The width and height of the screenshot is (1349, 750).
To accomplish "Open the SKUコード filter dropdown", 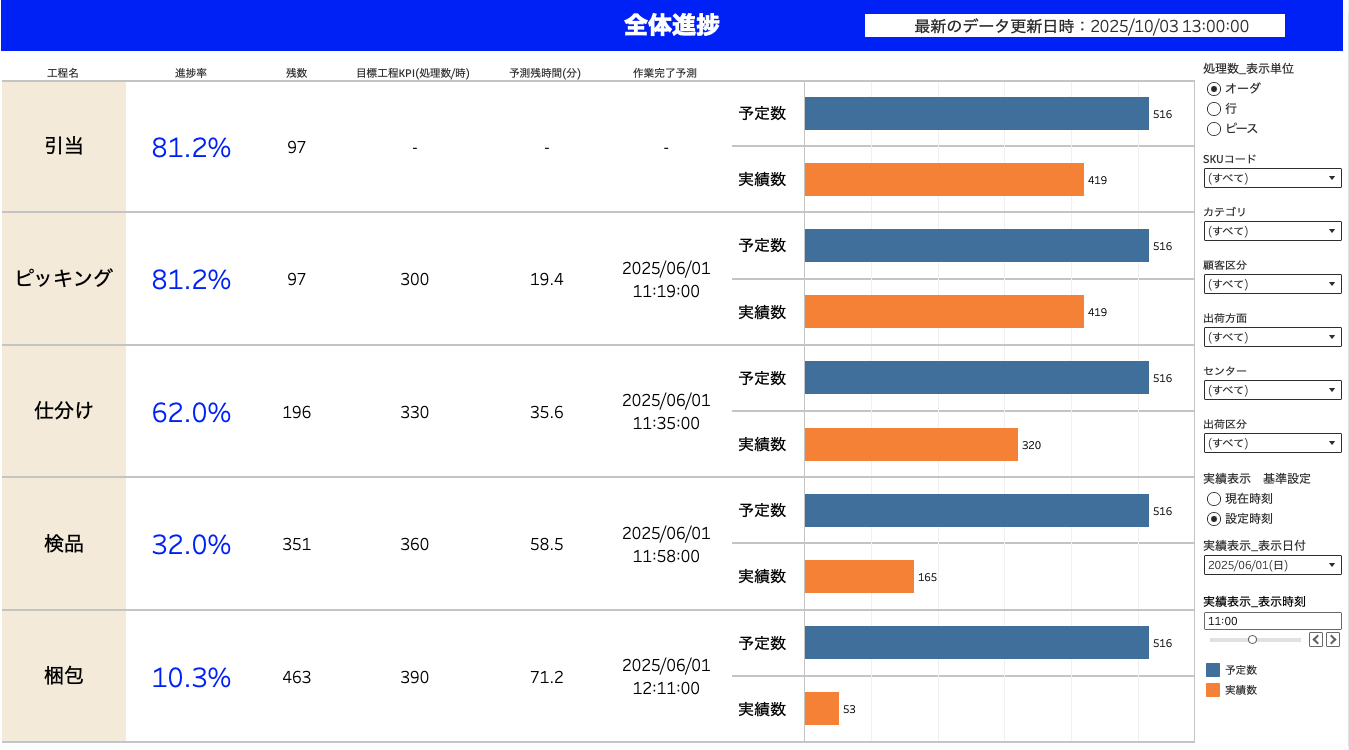I will tap(1272, 178).
